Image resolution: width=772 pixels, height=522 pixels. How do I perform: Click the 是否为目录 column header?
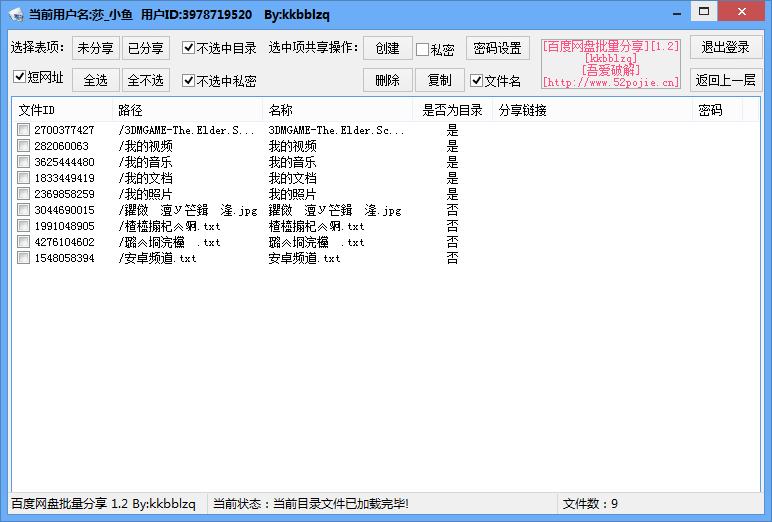click(x=452, y=110)
